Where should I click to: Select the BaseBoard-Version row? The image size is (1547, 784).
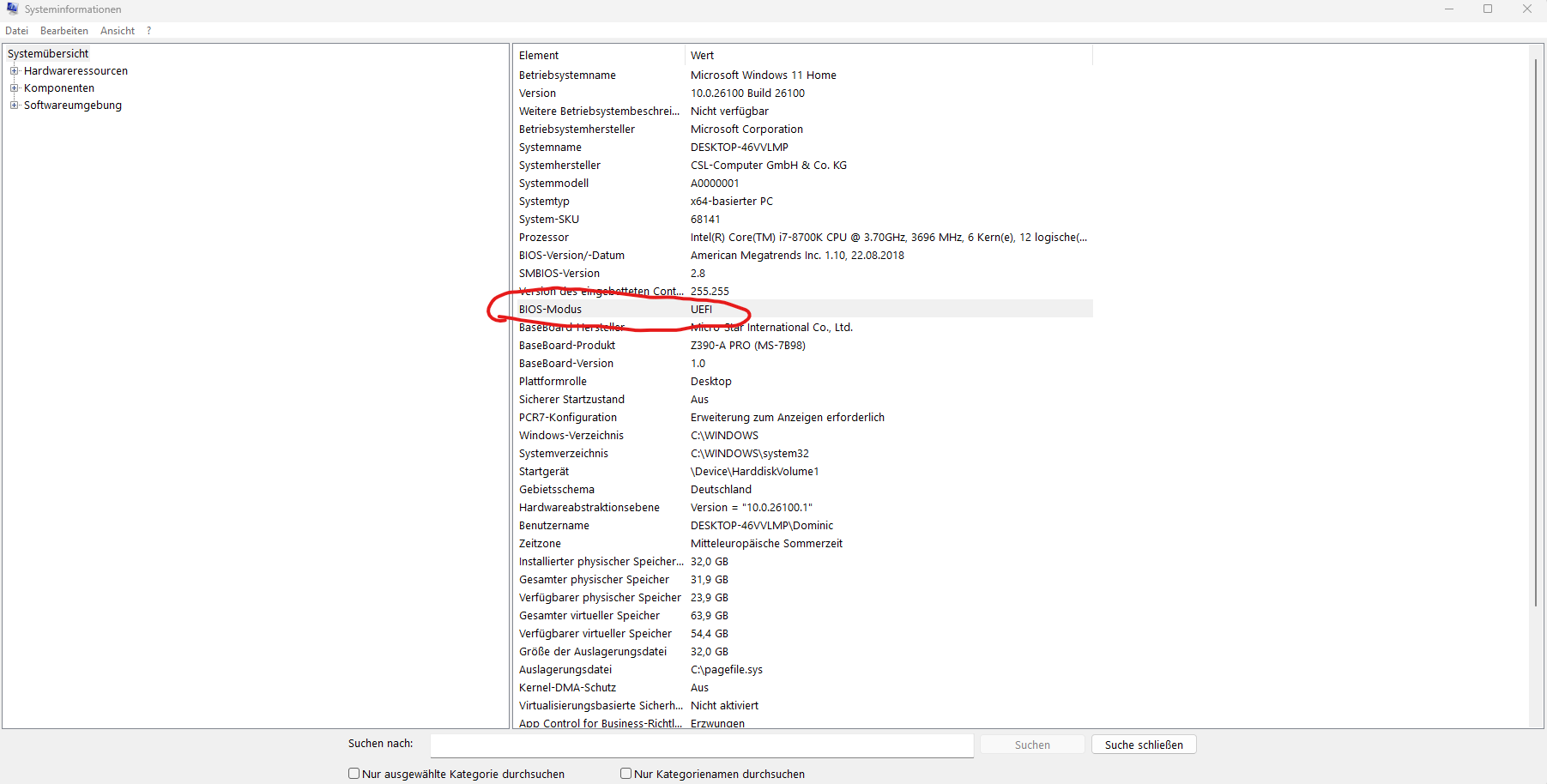(x=803, y=364)
